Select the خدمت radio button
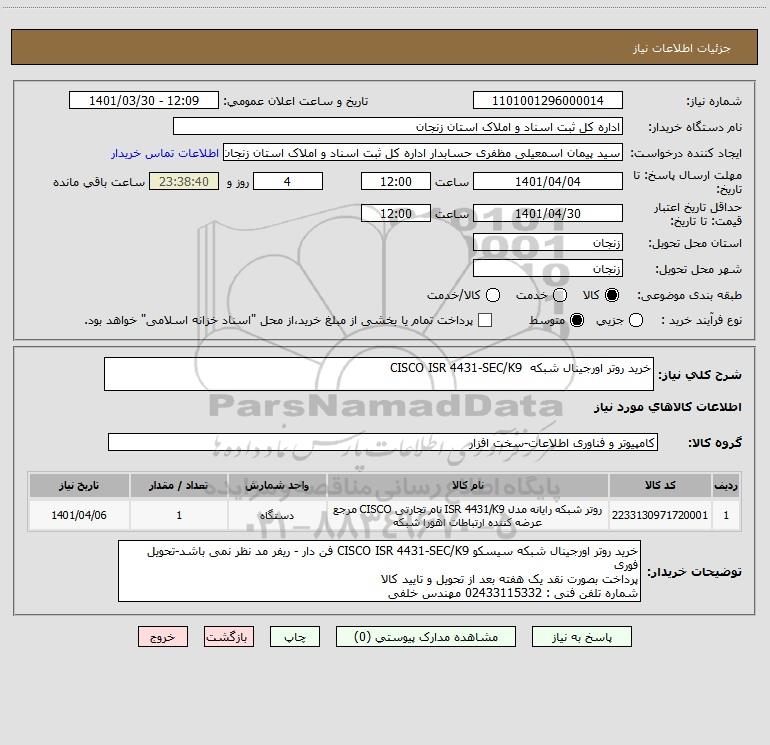 pos(560,295)
